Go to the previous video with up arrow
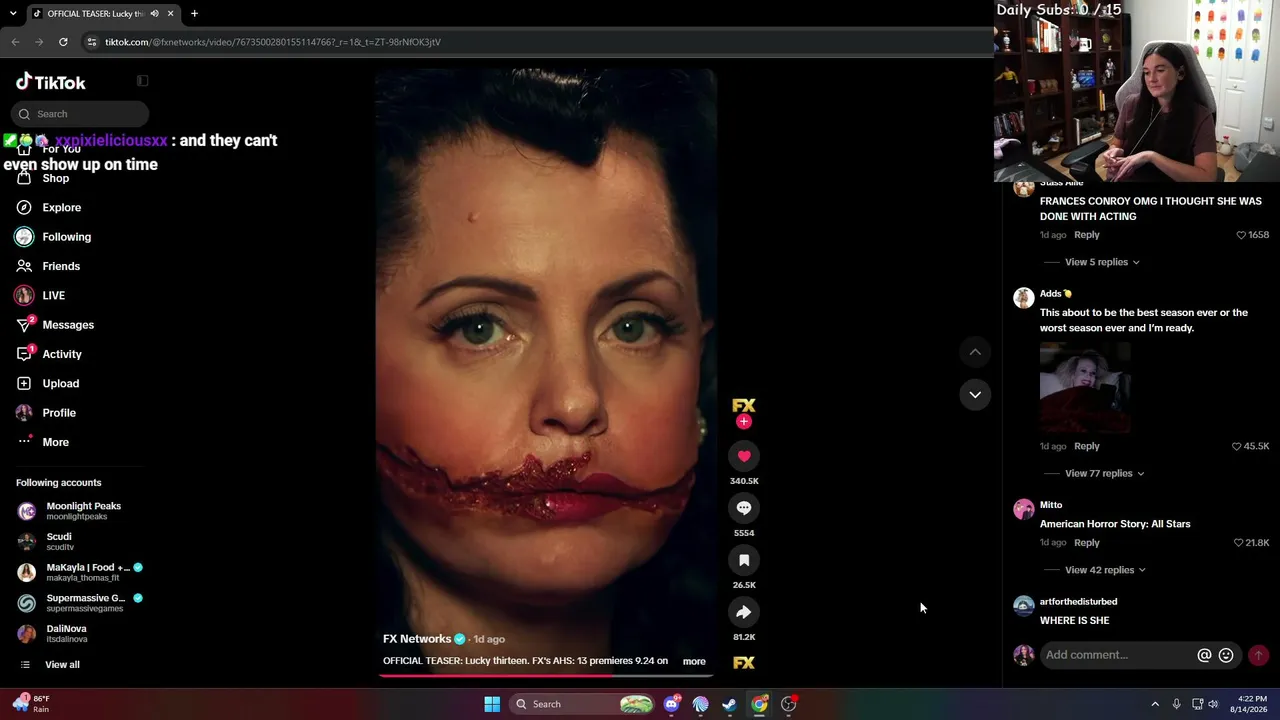 point(975,352)
